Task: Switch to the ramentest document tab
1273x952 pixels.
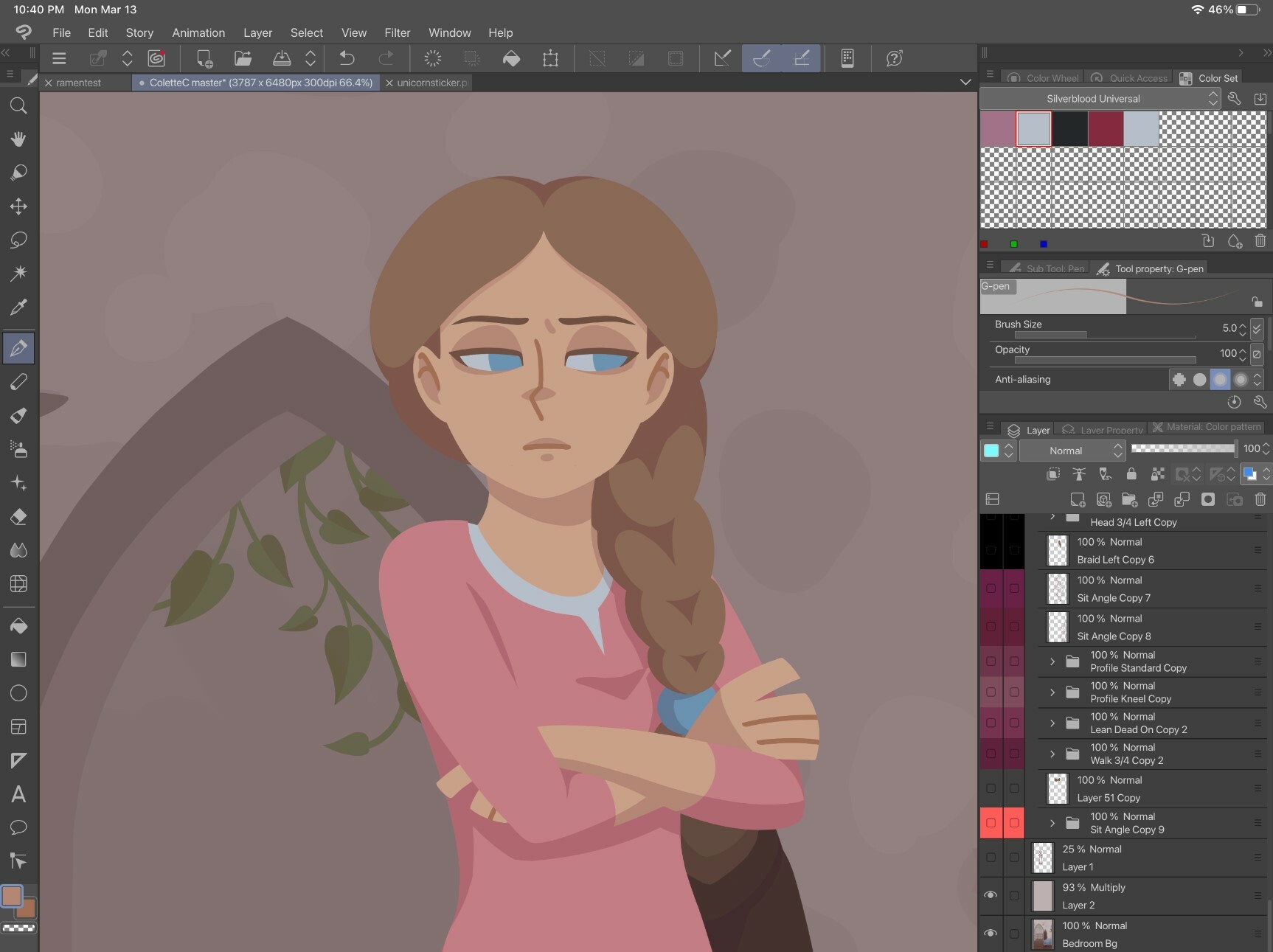Action: coord(78,83)
